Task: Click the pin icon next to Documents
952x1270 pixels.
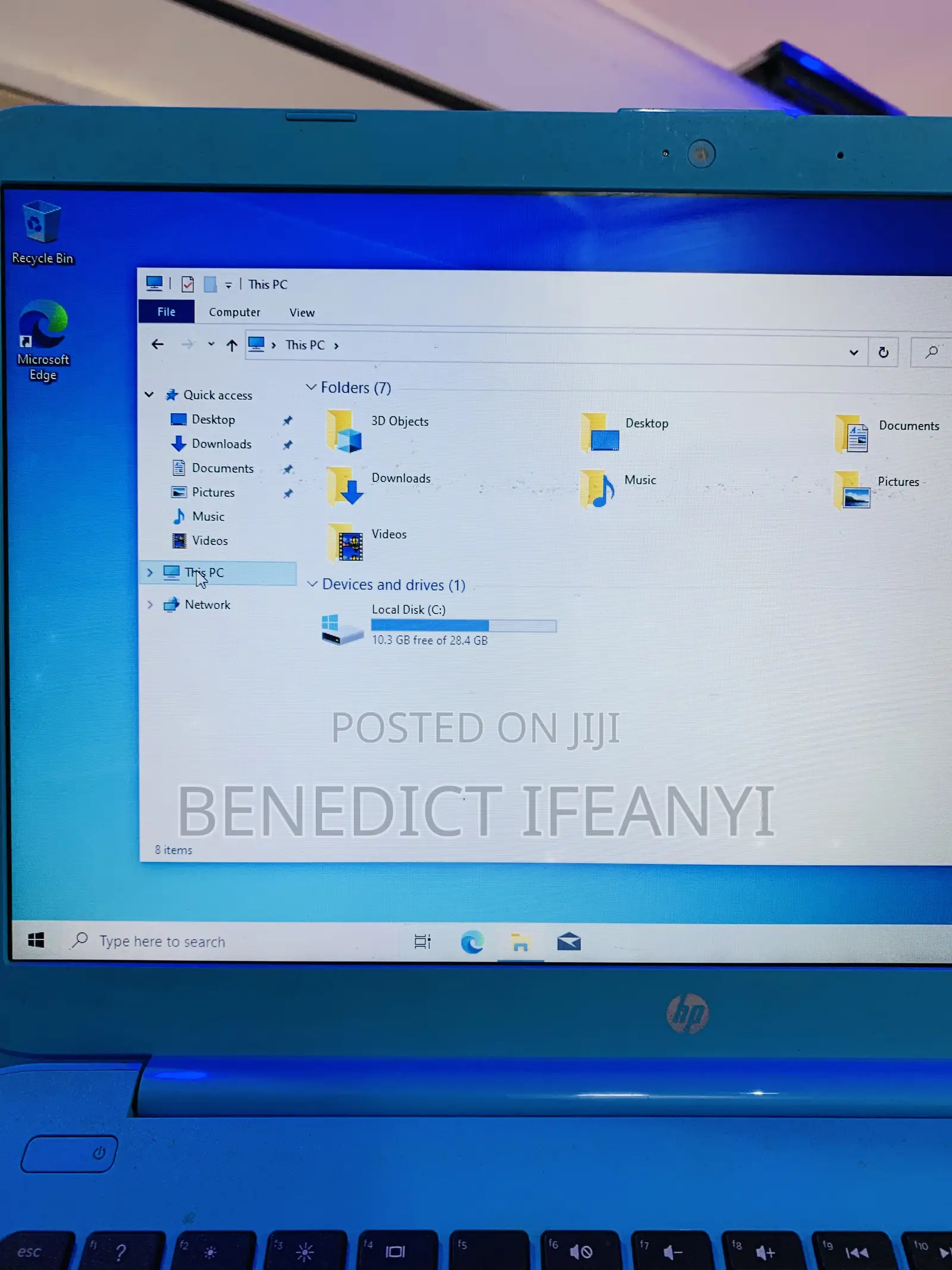Action: click(x=287, y=469)
